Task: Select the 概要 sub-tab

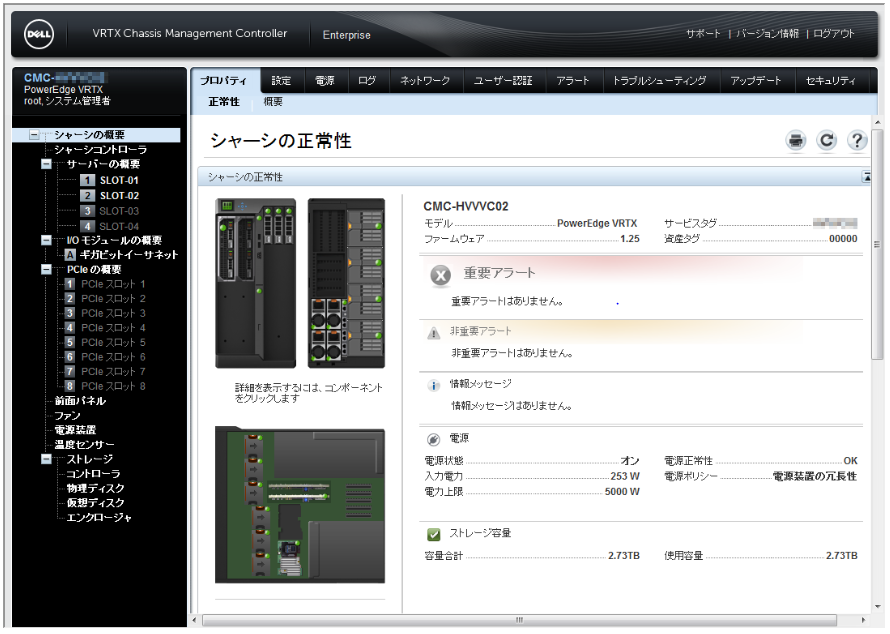Action: [x=273, y=102]
